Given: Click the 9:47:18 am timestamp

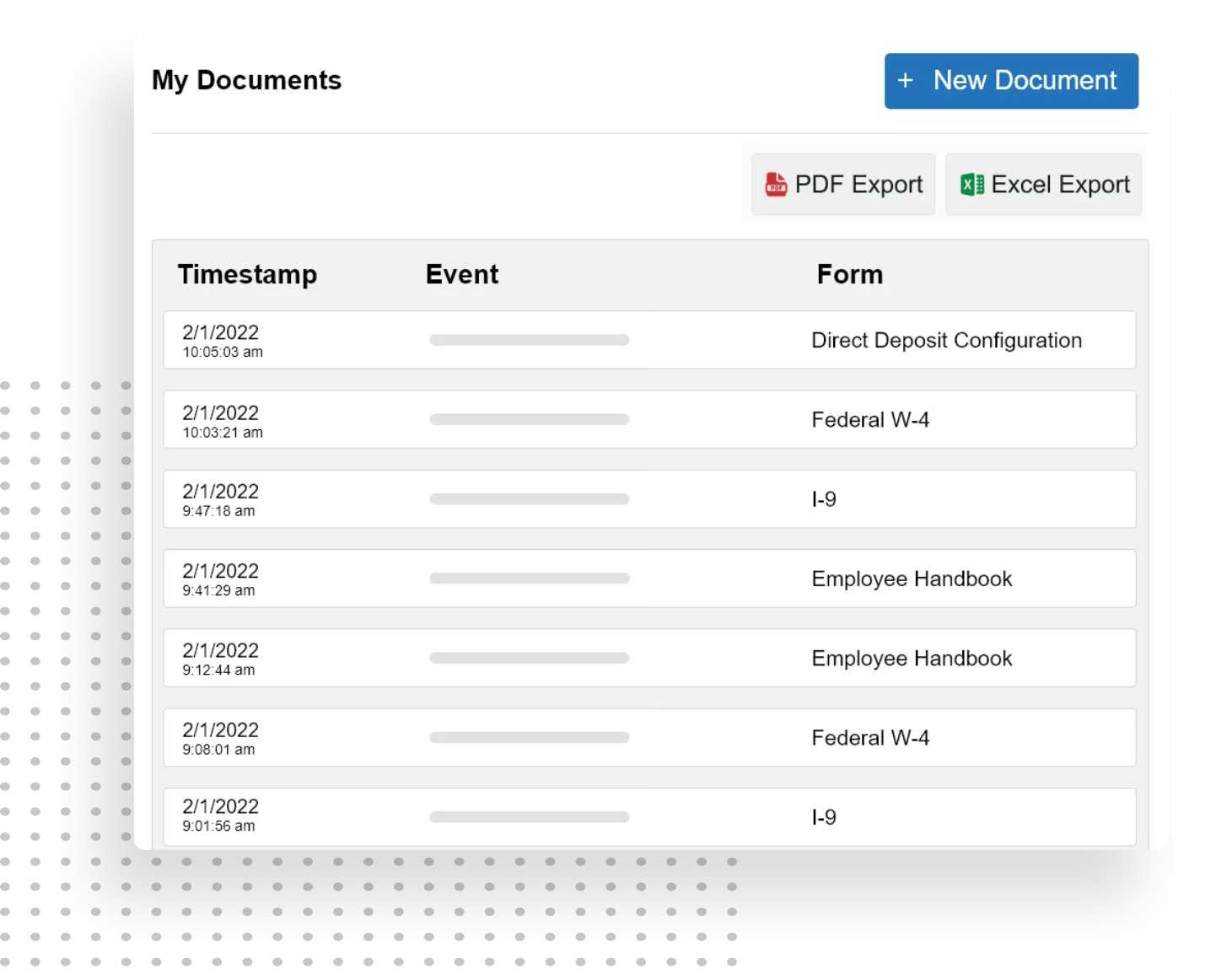Looking at the screenshot, I should pyautogui.click(x=218, y=511).
